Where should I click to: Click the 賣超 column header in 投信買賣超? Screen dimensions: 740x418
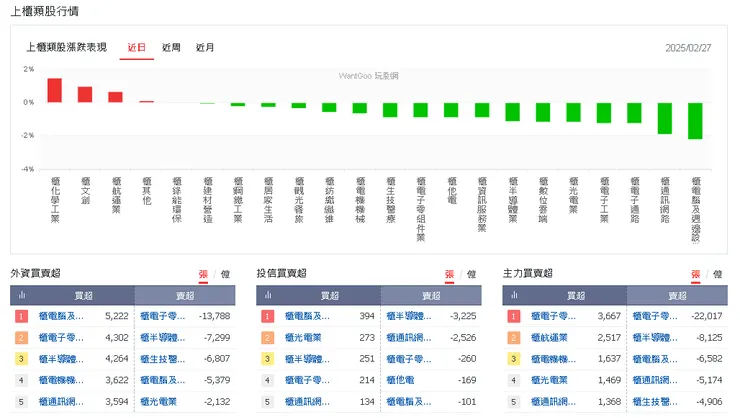431,296
